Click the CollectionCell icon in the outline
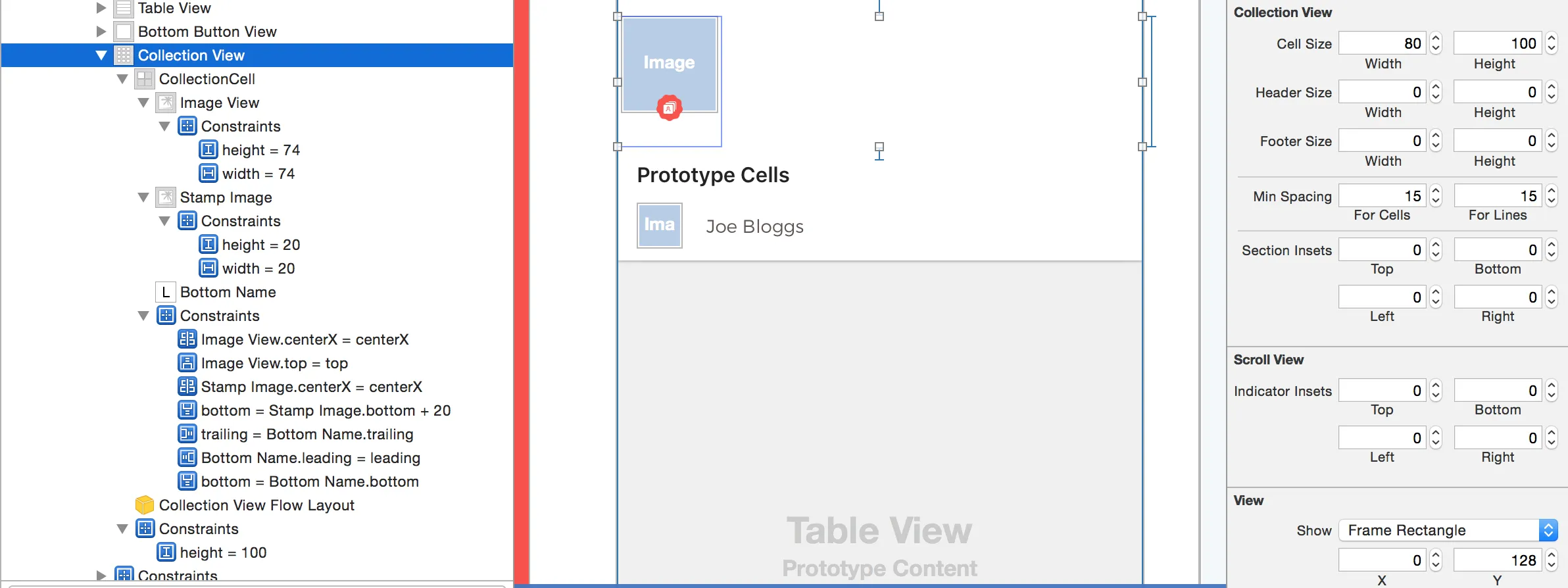1568x588 pixels. coord(144,79)
